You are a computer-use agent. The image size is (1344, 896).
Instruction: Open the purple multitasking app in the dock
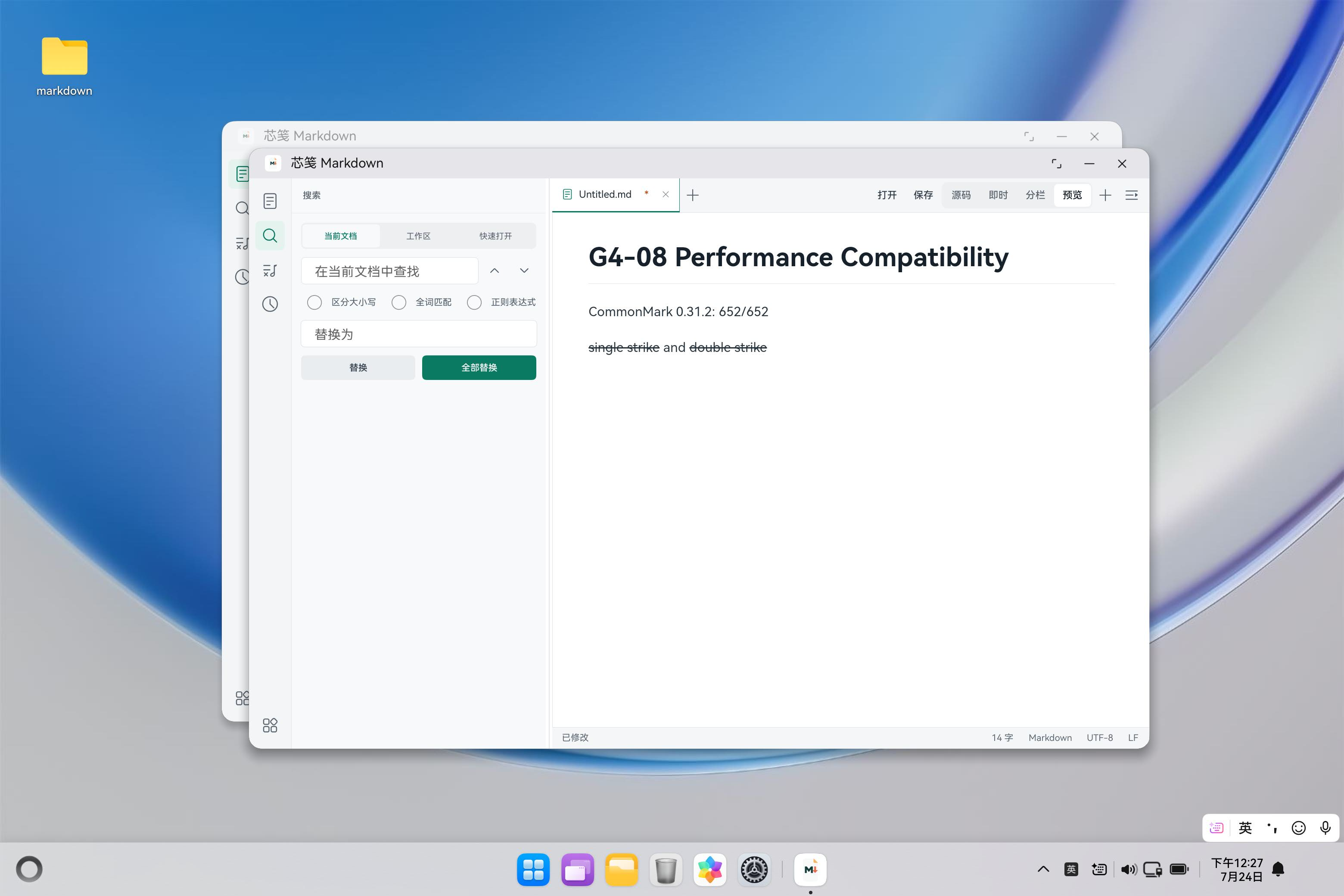point(577,870)
